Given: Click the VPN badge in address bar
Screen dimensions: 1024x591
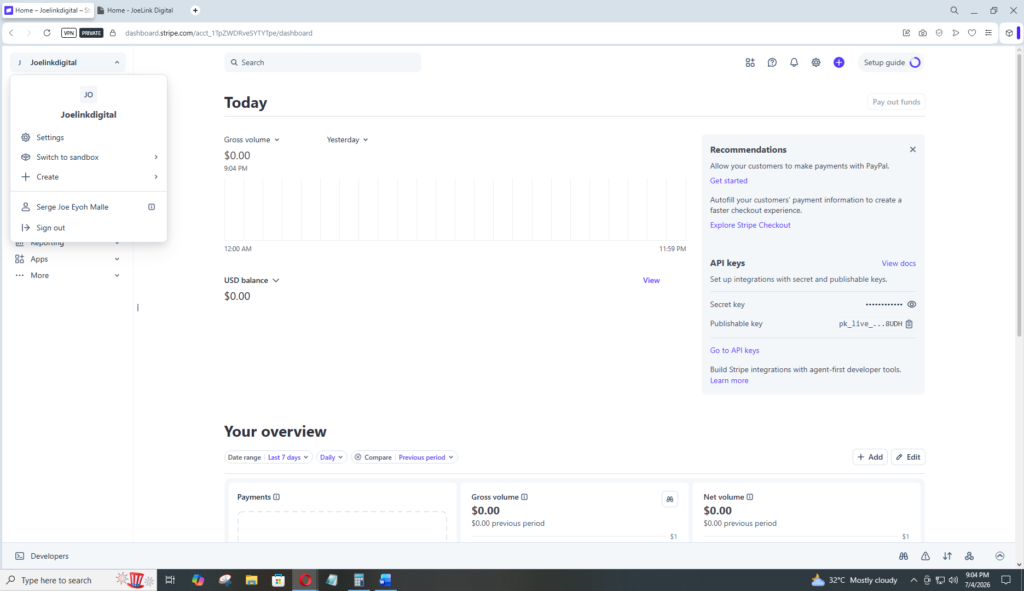Looking at the screenshot, I should [x=69, y=33].
